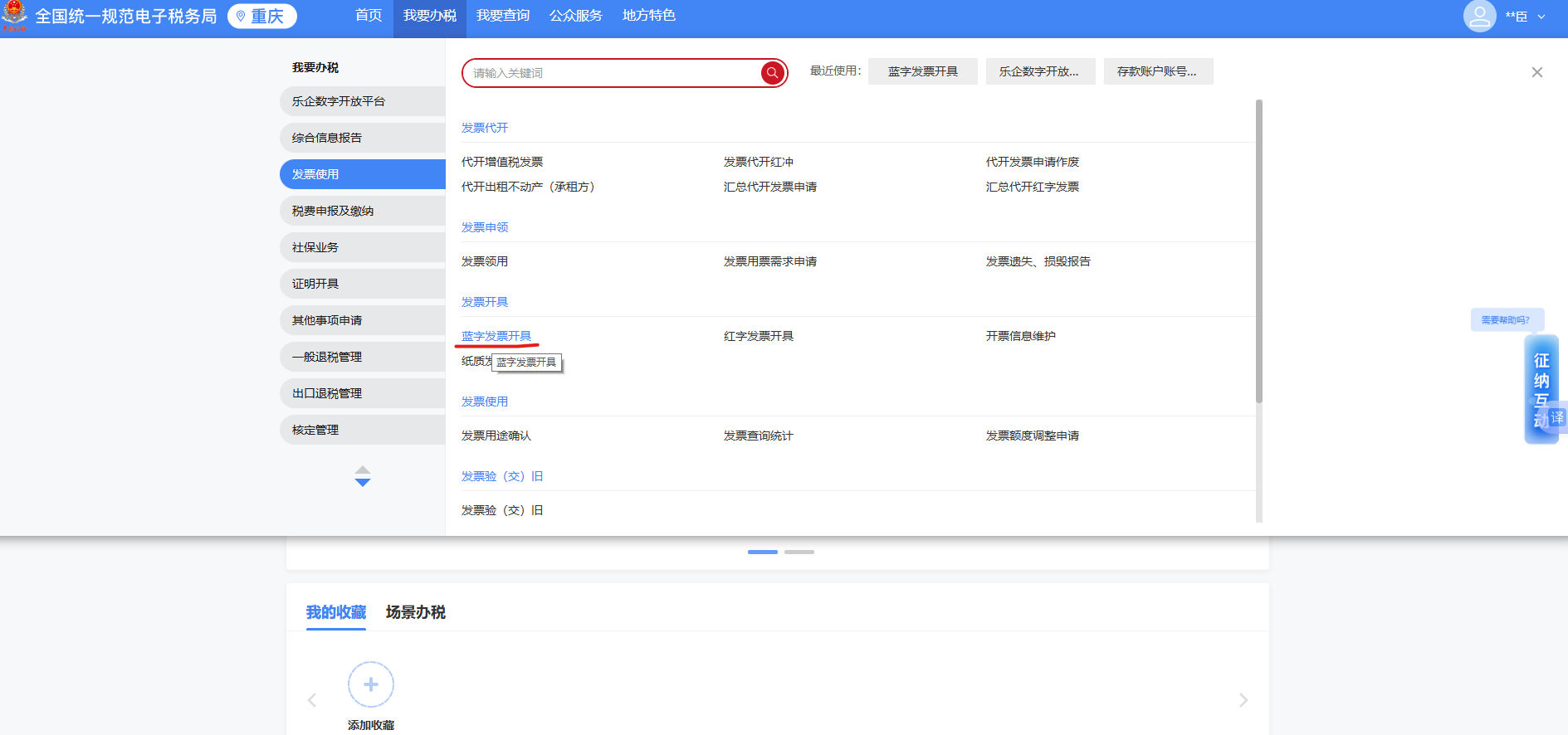The image size is (1568, 735).
Task: Select 一般退税管理 in sidebar
Action: tap(363, 357)
